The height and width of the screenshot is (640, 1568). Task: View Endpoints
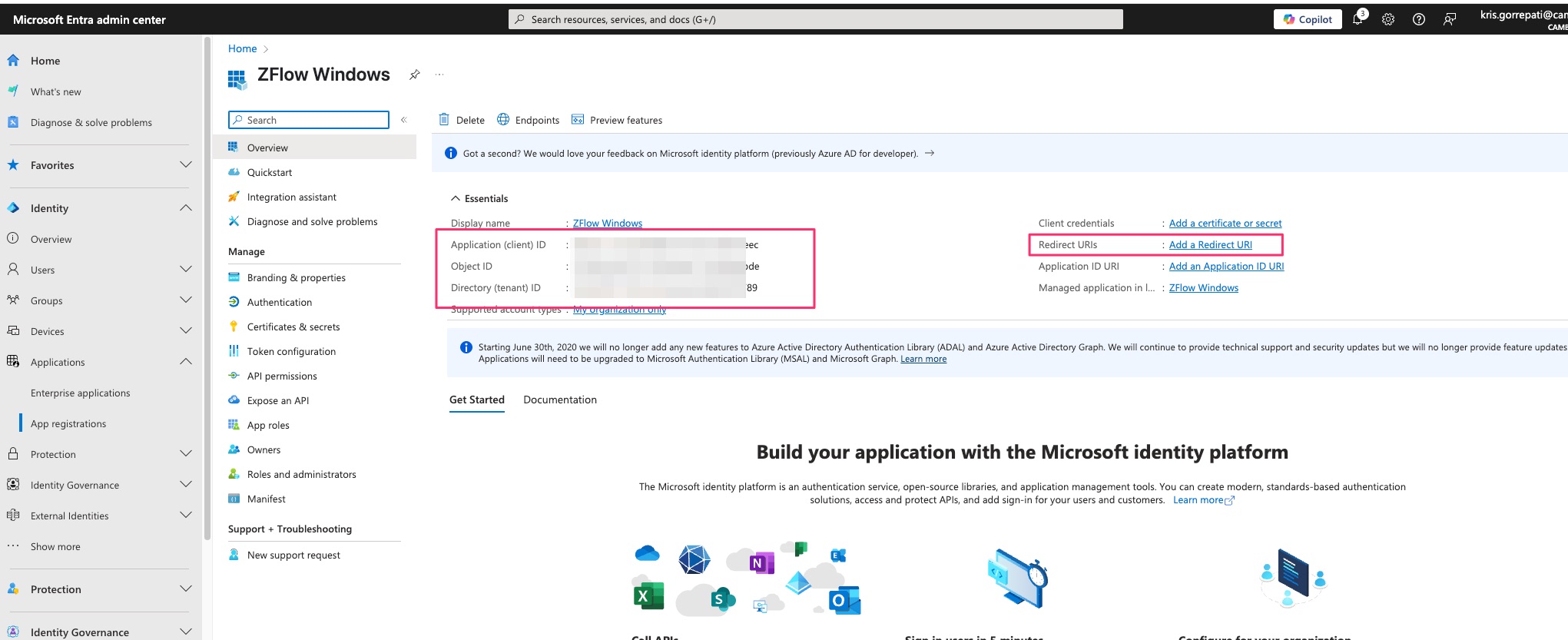(x=529, y=120)
